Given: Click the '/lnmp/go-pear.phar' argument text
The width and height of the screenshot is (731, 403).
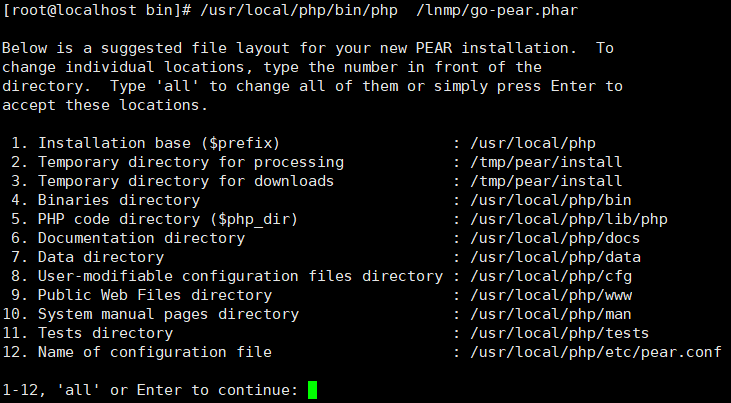Looking at the screenshot, I should 497,10.
